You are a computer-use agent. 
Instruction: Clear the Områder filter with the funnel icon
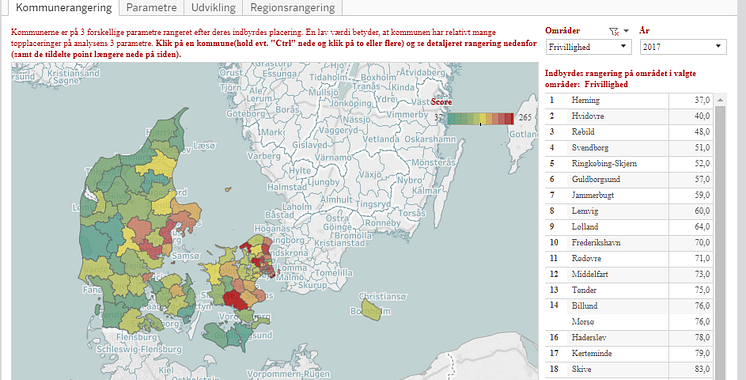pyautogui.click(x=614, y=31)
